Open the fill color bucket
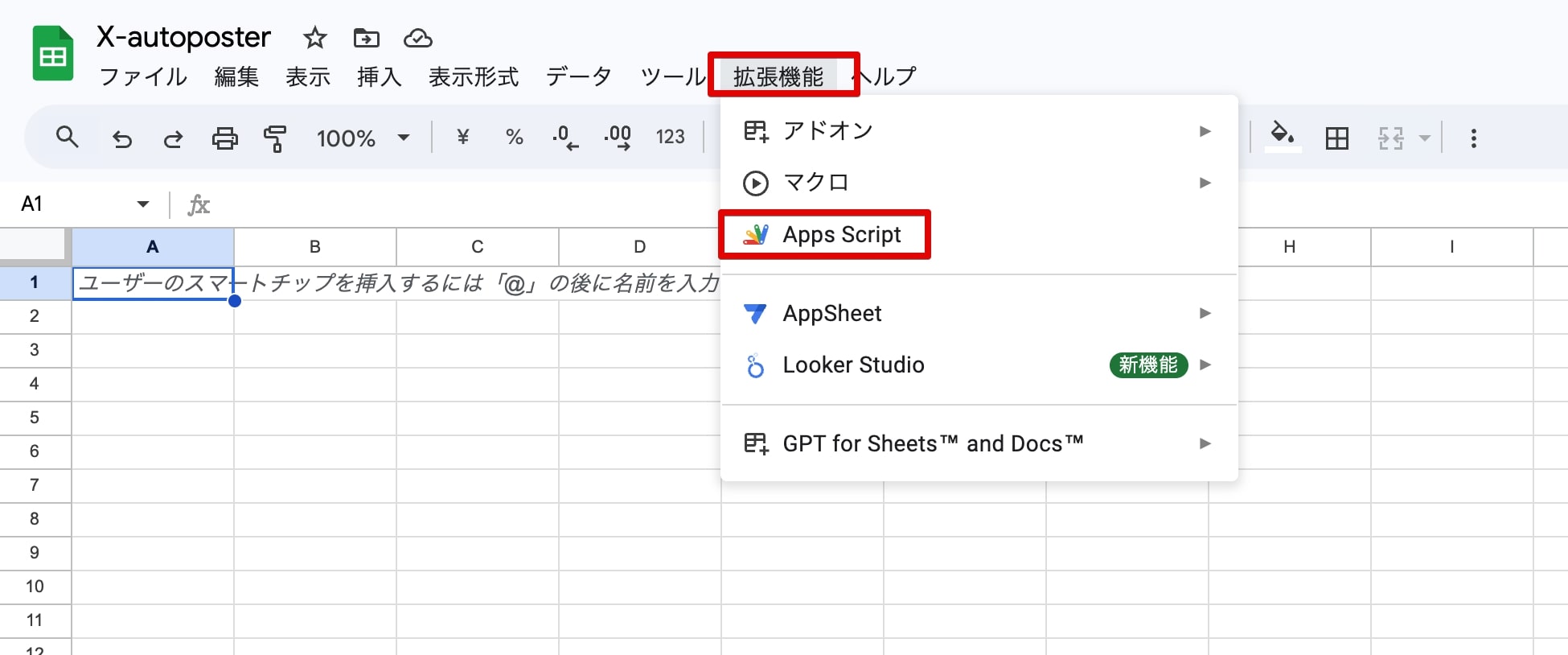The image size is (1568, 655). click(x=1283, y=137)
